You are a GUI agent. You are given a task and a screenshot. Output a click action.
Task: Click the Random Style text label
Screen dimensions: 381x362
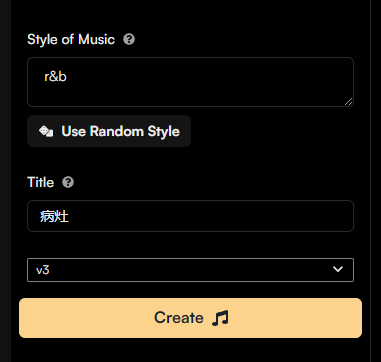tap(135, 131)
